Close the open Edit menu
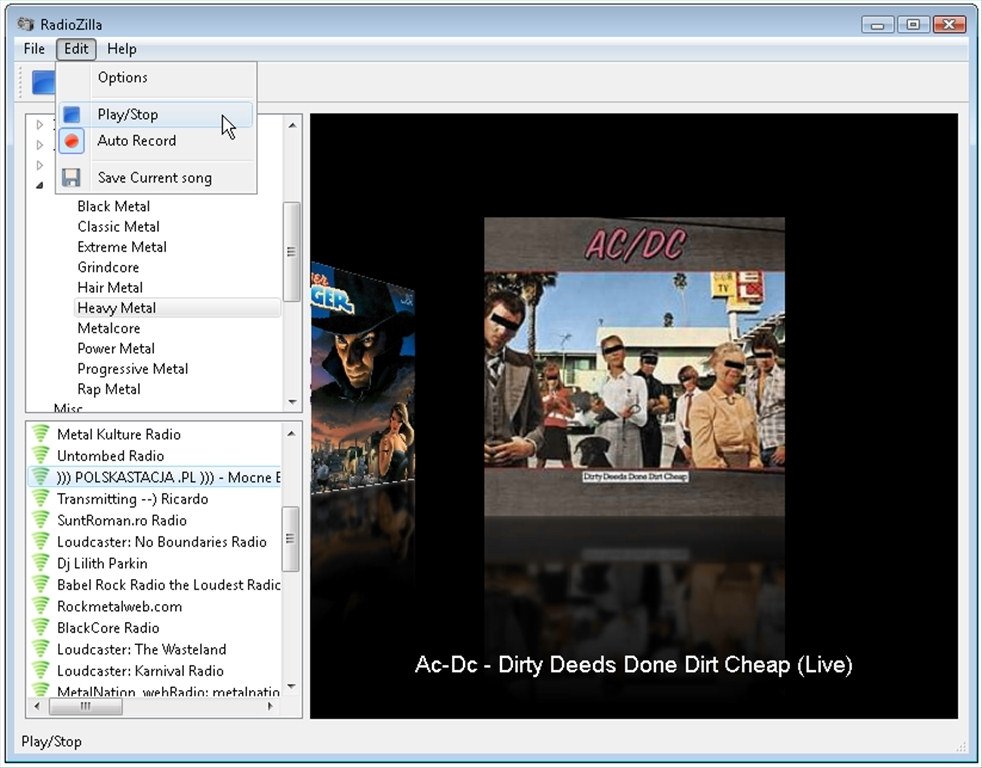The height and width of the screenshot is (768, 982). (x=76, y=49)
